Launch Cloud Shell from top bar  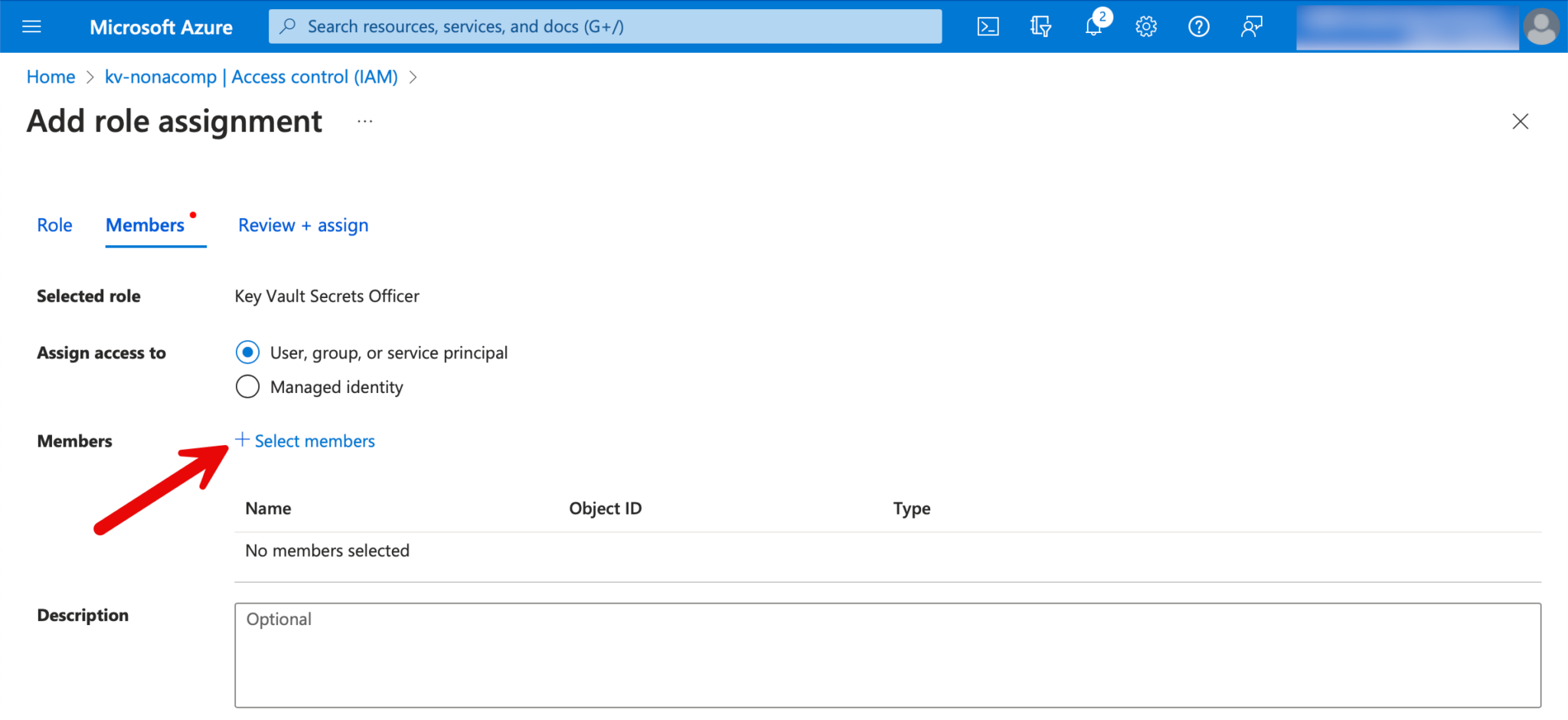point(988,27)
